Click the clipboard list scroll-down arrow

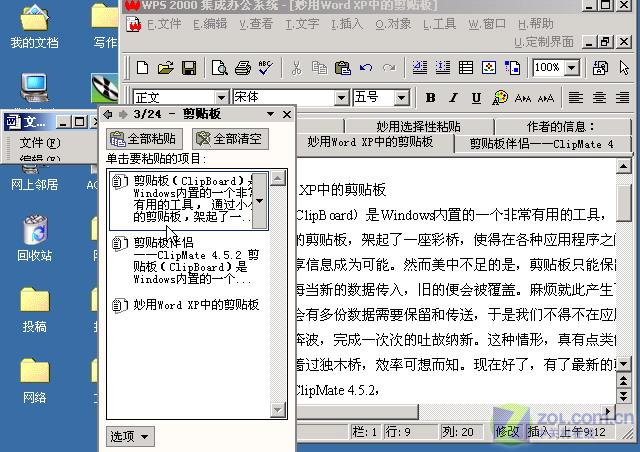(278, 409)
